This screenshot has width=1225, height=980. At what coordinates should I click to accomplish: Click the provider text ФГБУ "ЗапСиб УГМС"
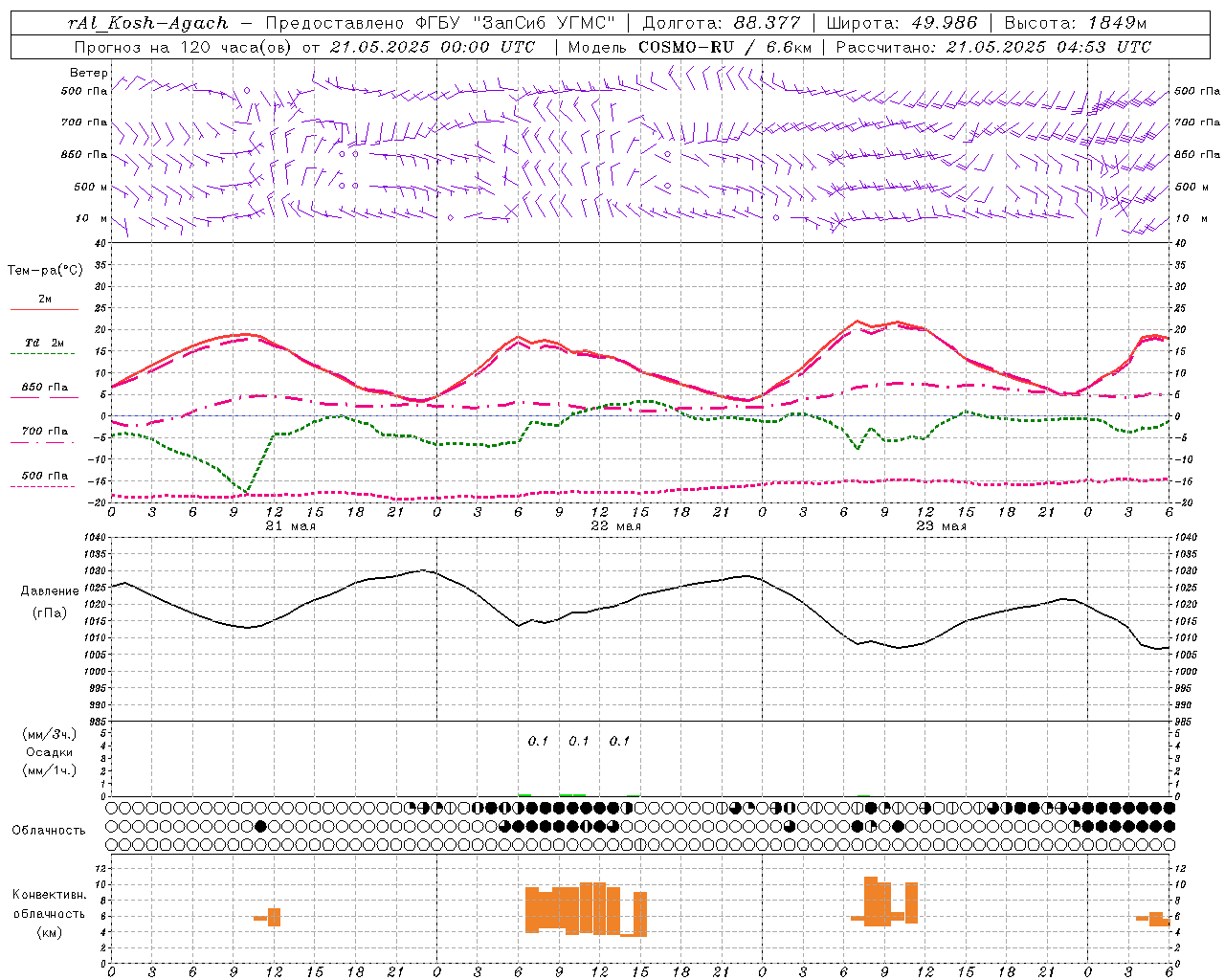pos(517,23)
